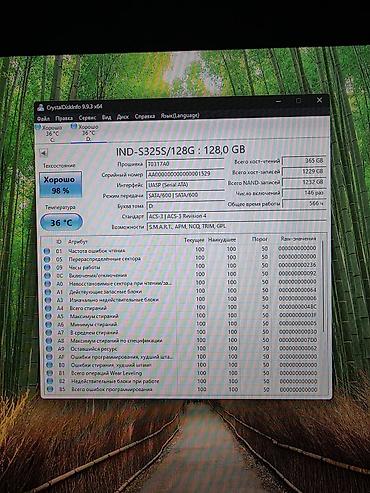Click the Порог column header
370x493 pixels.
pyautogui.click(x=260, y=239)
